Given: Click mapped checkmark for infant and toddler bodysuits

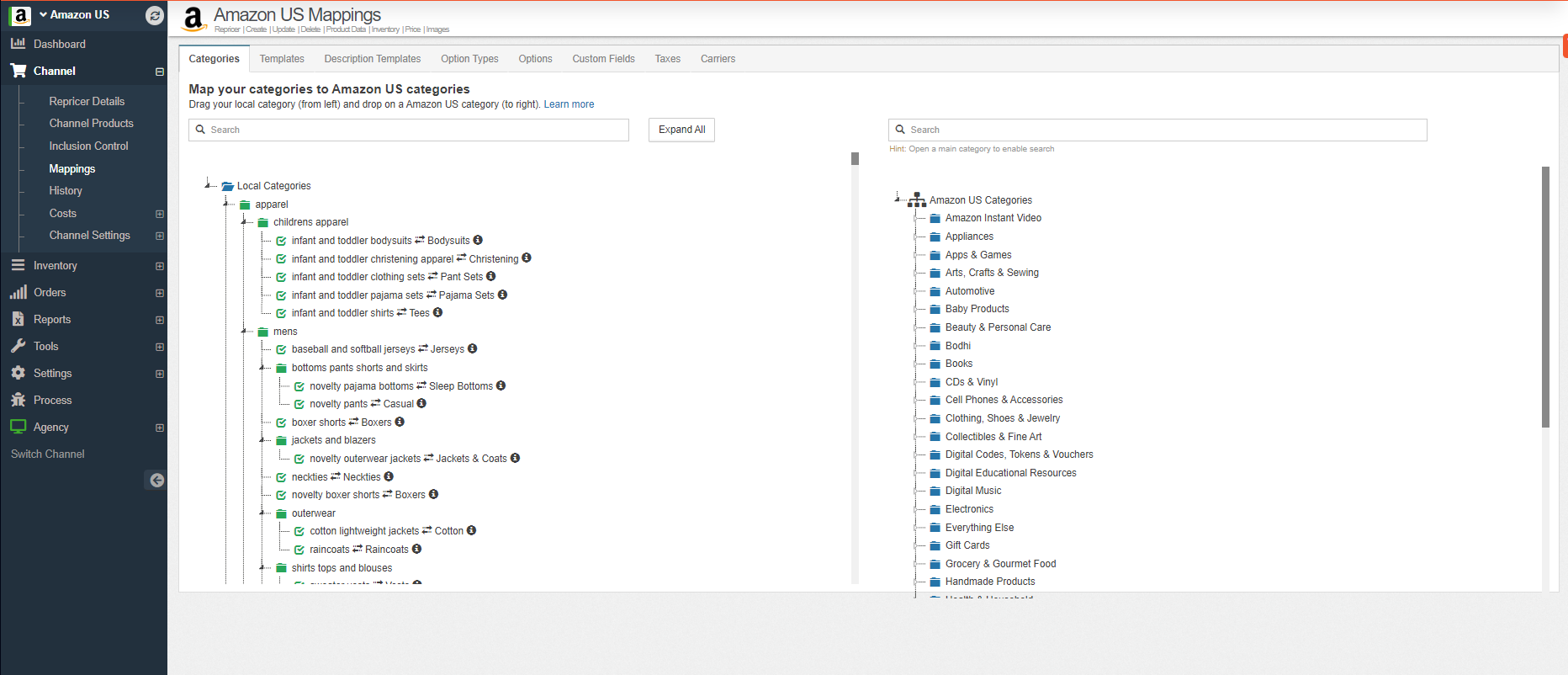Looking at the screenshot, I should [281, 241].
